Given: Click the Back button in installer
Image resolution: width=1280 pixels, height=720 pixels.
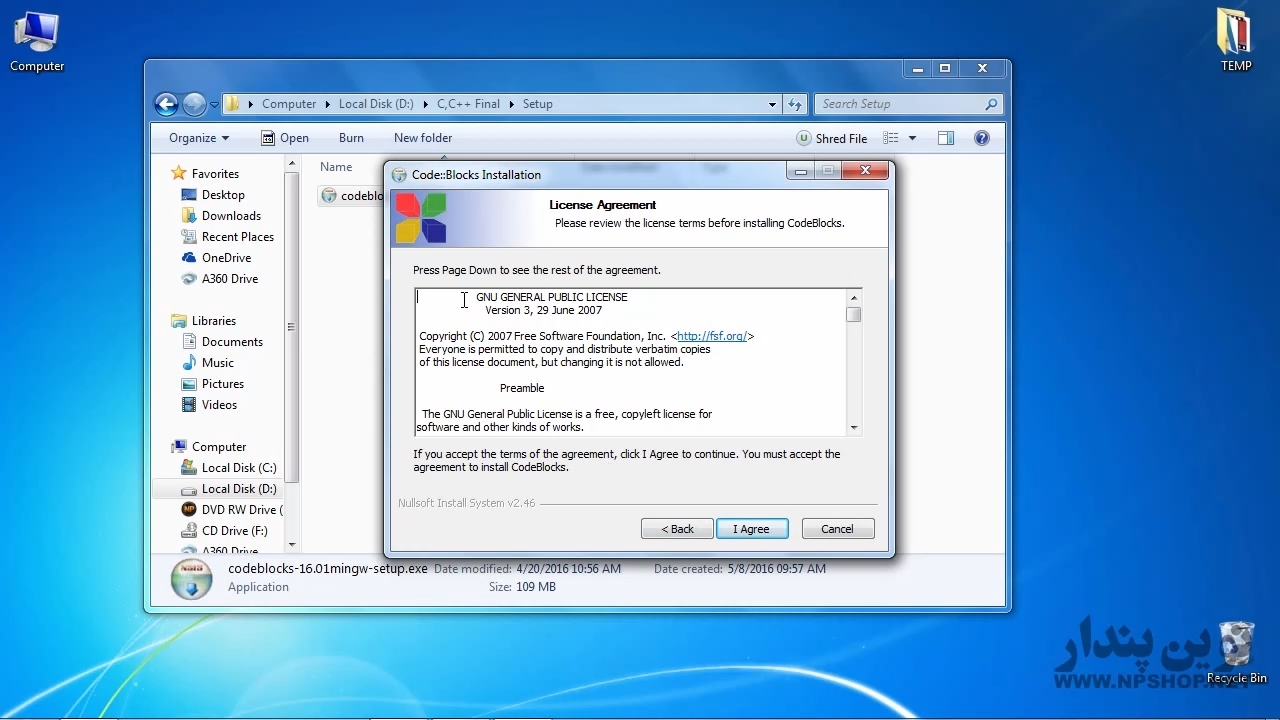Looking at the screenshot, I should 677,529.
